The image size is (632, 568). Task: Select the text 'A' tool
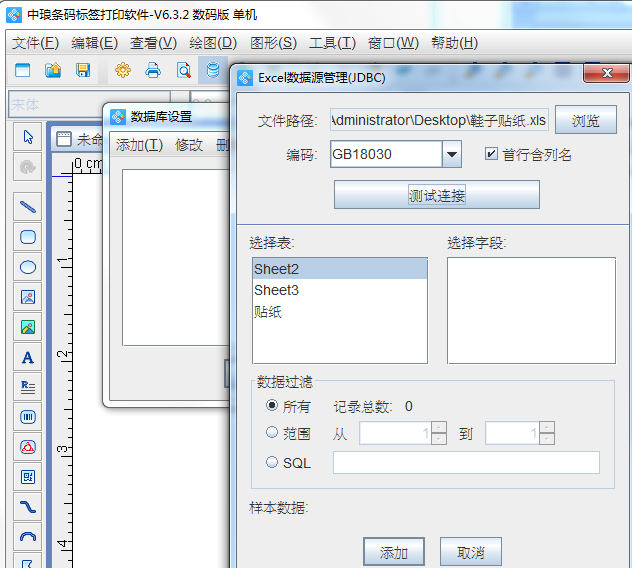click(28, 357)
